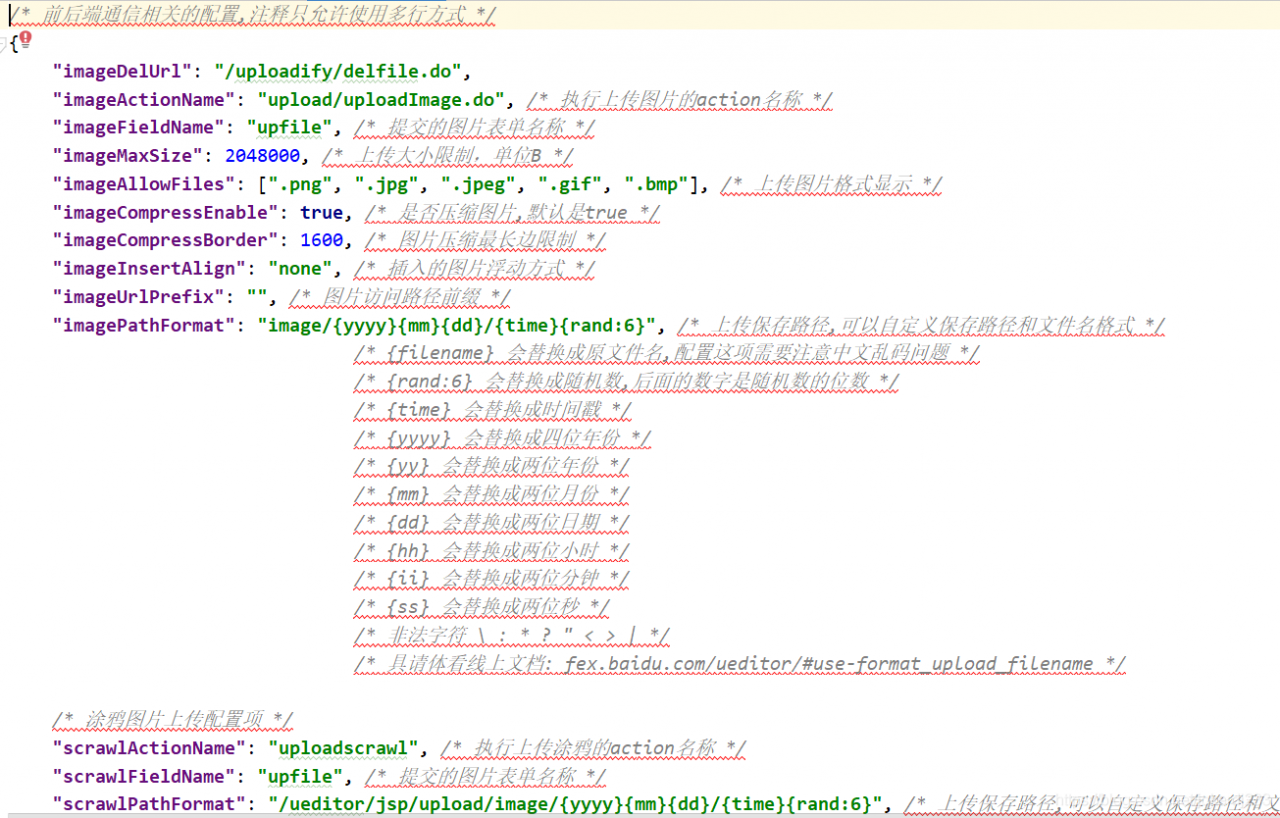Screen dimensions: 1280x818
Task: Click the comment "{ss} 会替换成两位秒"
Action: (481, 606)
